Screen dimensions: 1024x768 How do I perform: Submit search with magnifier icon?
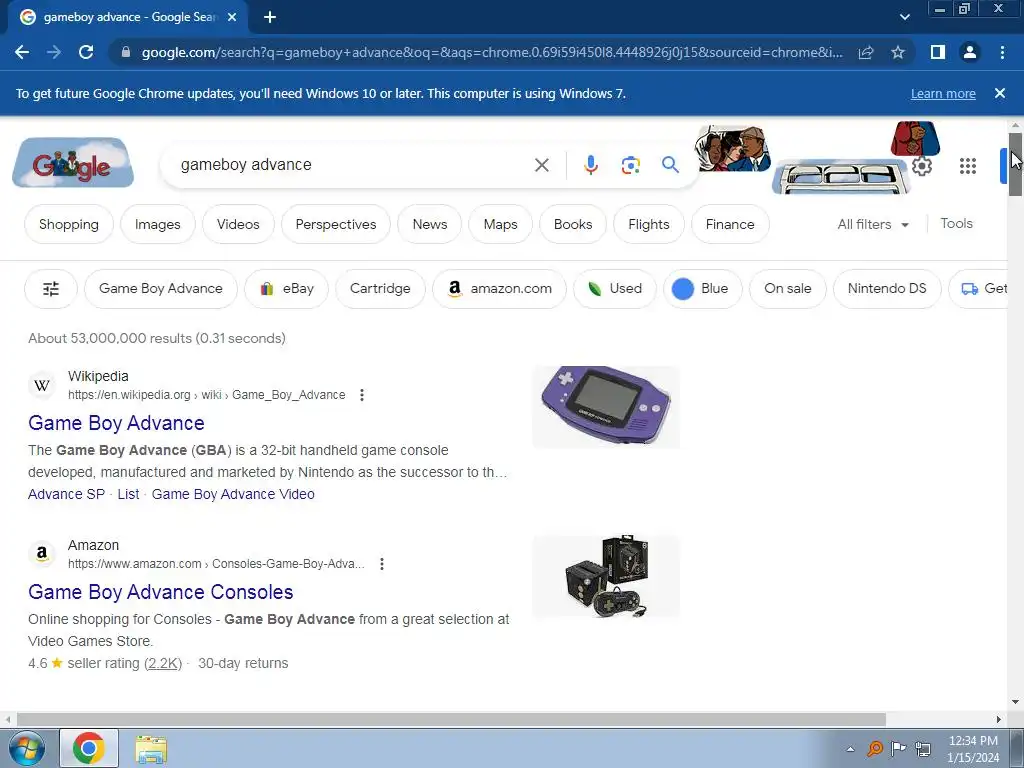(670, 165)
